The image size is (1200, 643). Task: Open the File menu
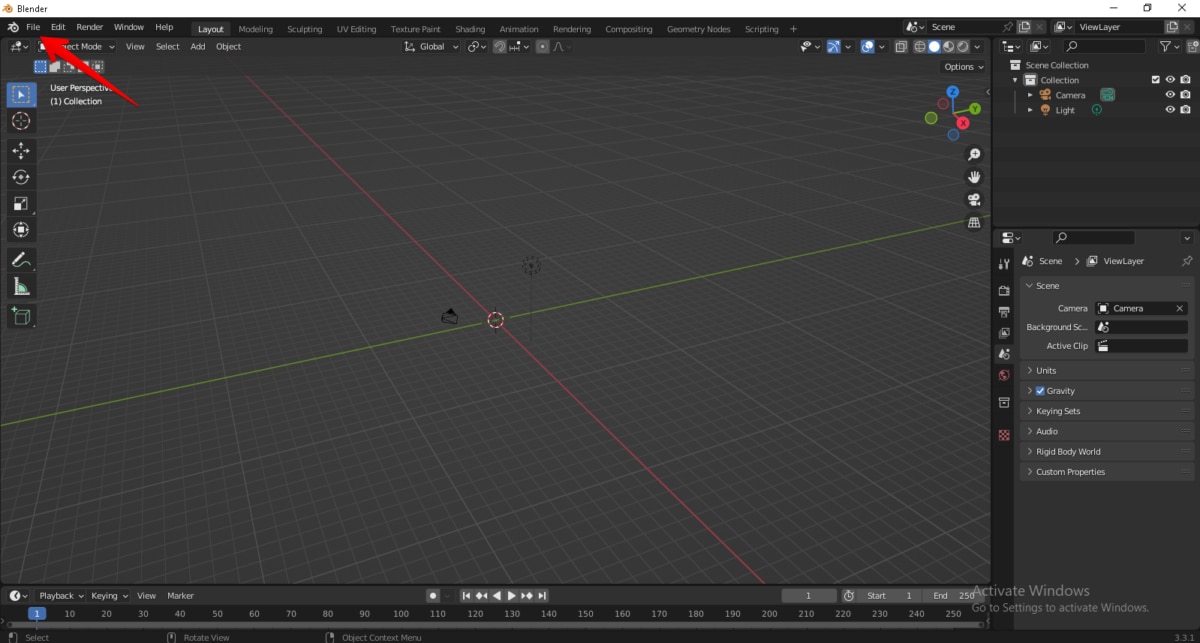coord(33,27)
